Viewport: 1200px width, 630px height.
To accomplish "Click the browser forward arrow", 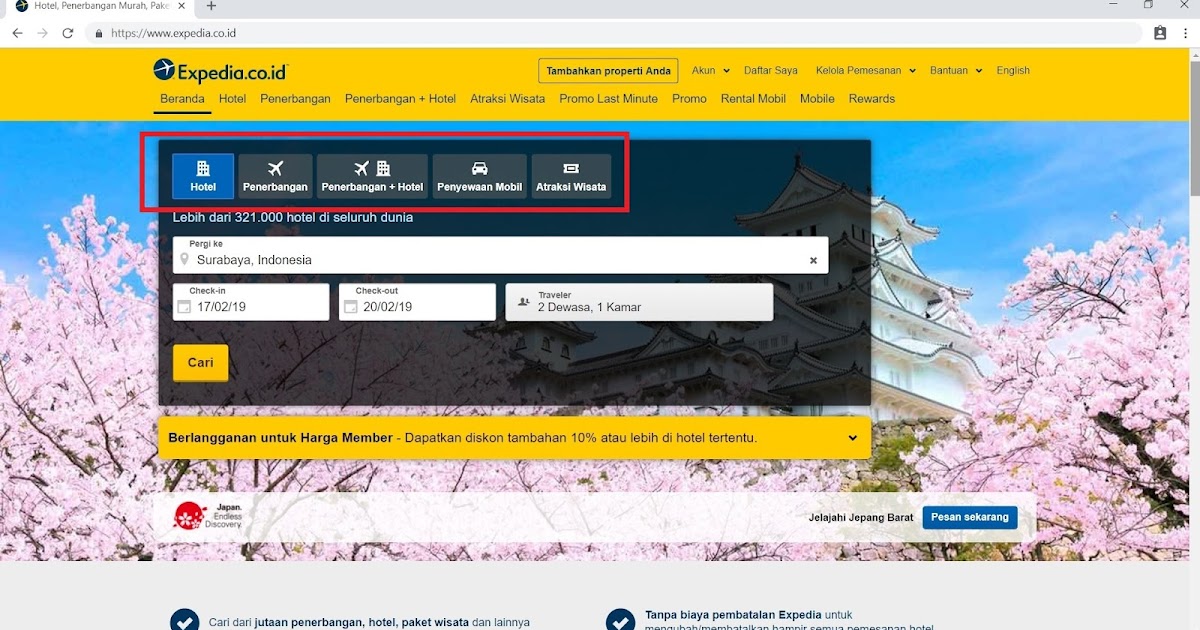I will click(x=42, y=33).
